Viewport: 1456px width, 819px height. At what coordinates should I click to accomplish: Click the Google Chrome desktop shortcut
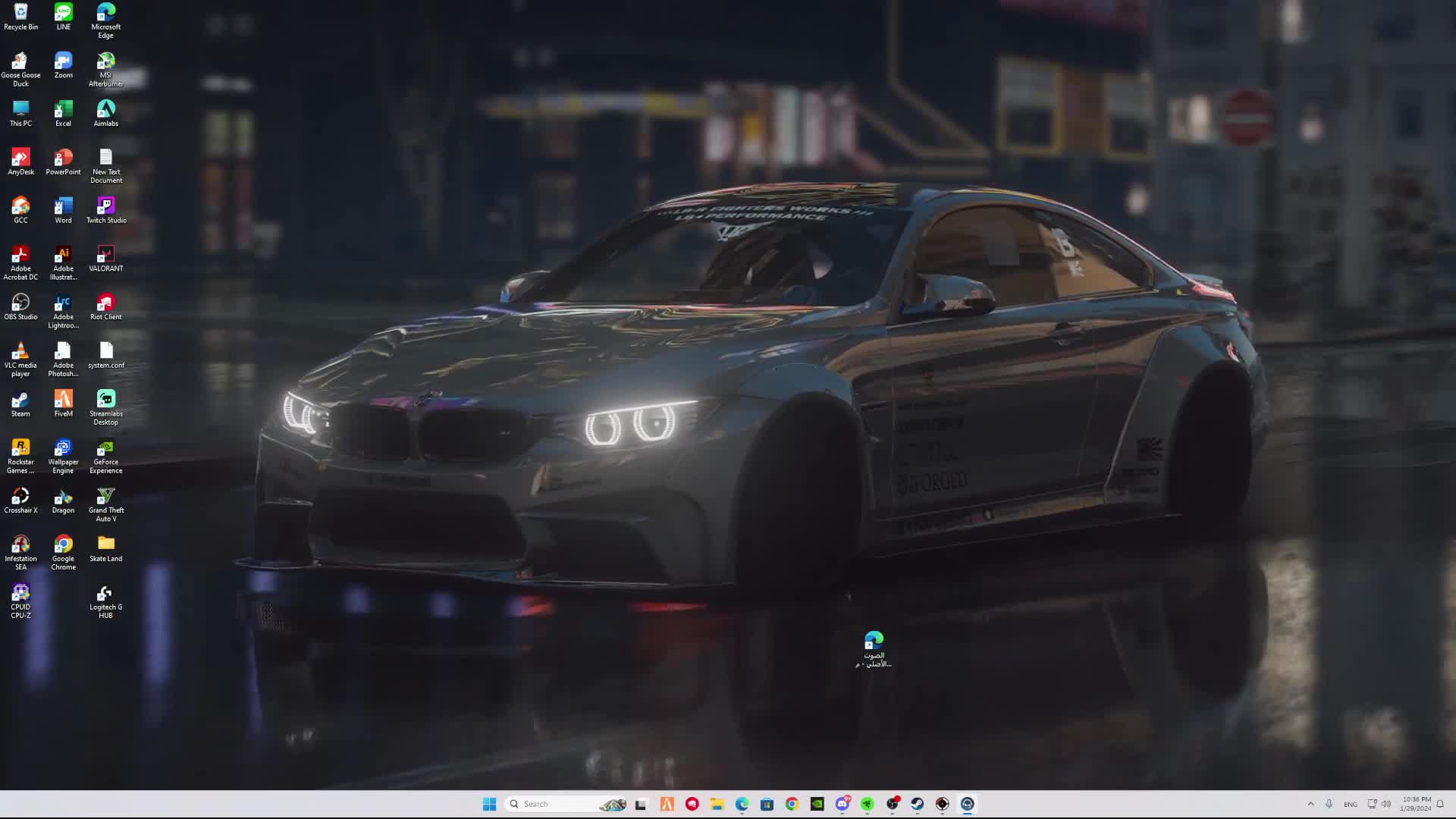point(63,554)
